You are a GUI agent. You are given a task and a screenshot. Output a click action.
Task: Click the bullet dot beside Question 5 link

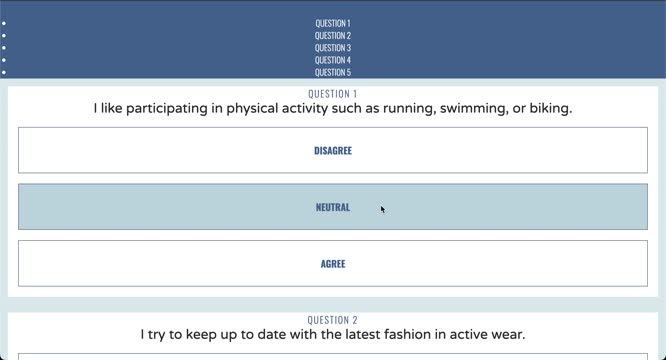4,73
